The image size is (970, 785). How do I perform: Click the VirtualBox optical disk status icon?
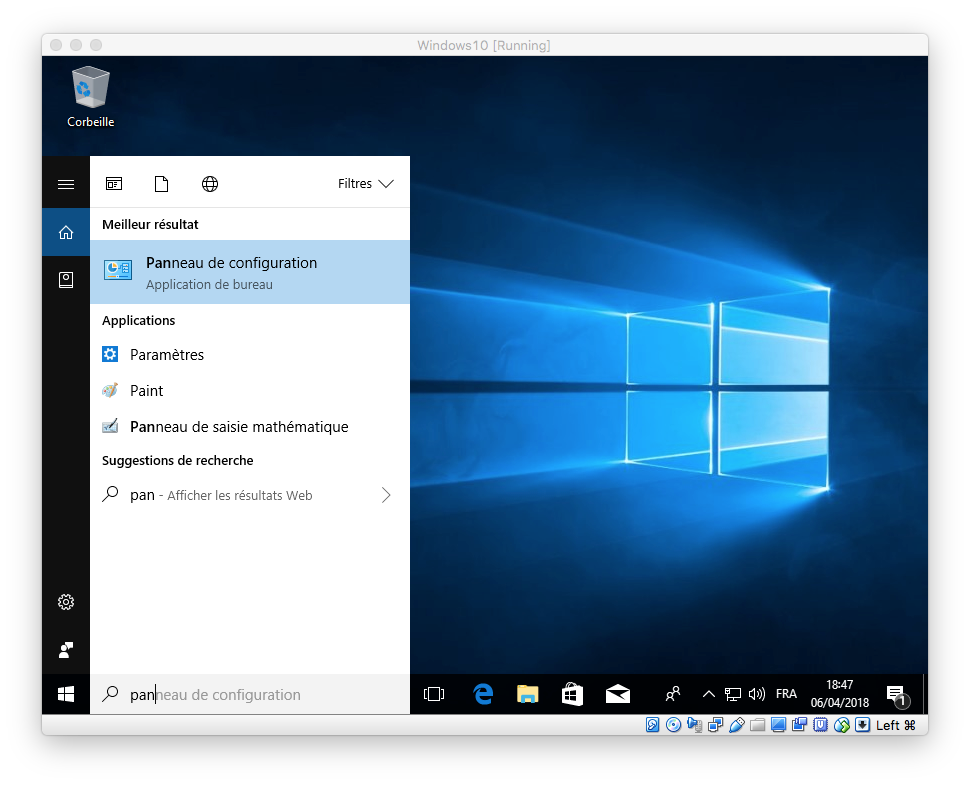tap(674, 725)
